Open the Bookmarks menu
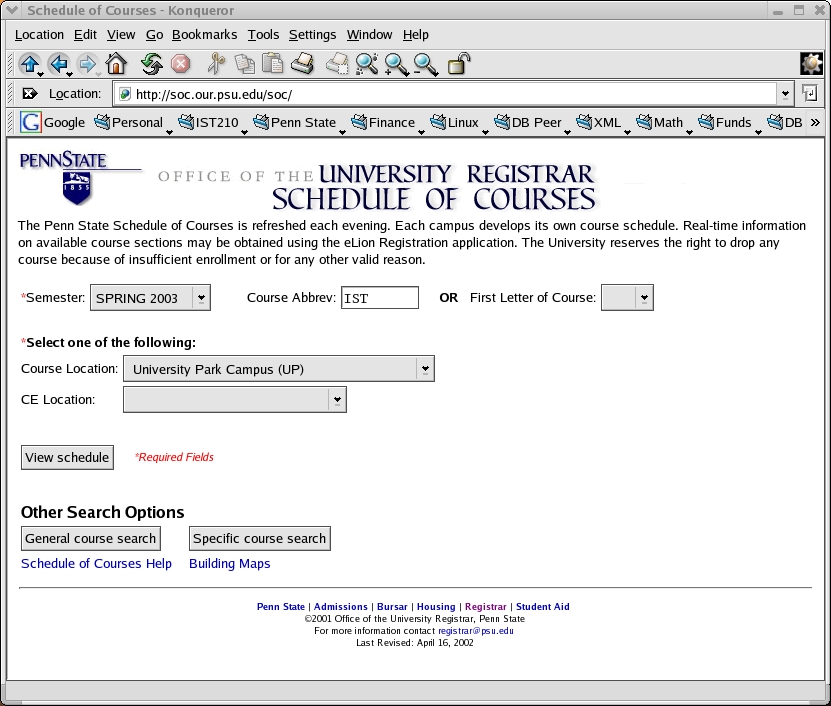The width and height of the screenshot is (831, 706). [205, 34]
